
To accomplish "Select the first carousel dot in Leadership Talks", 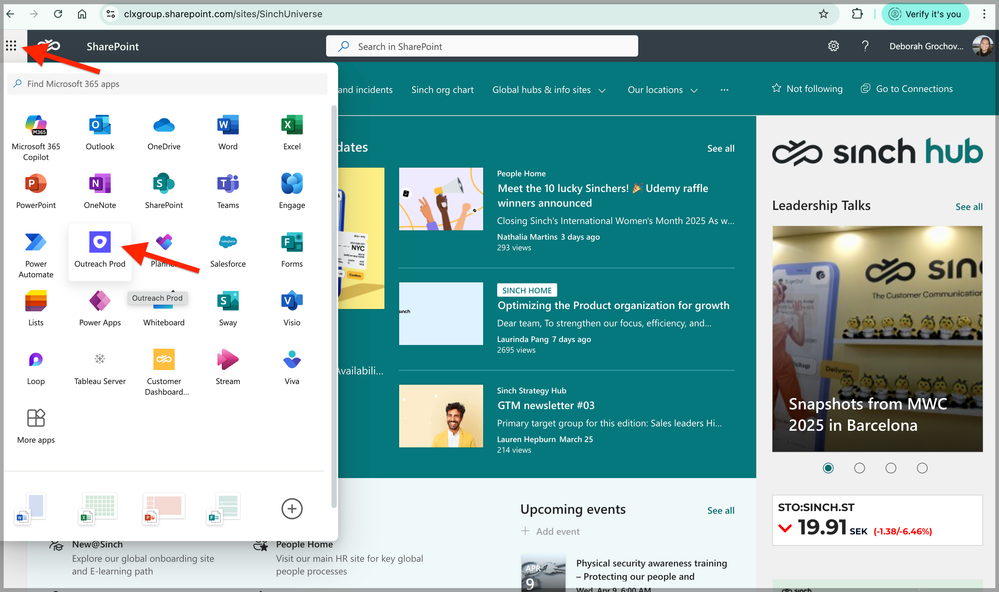I will [x=828, y=468].
